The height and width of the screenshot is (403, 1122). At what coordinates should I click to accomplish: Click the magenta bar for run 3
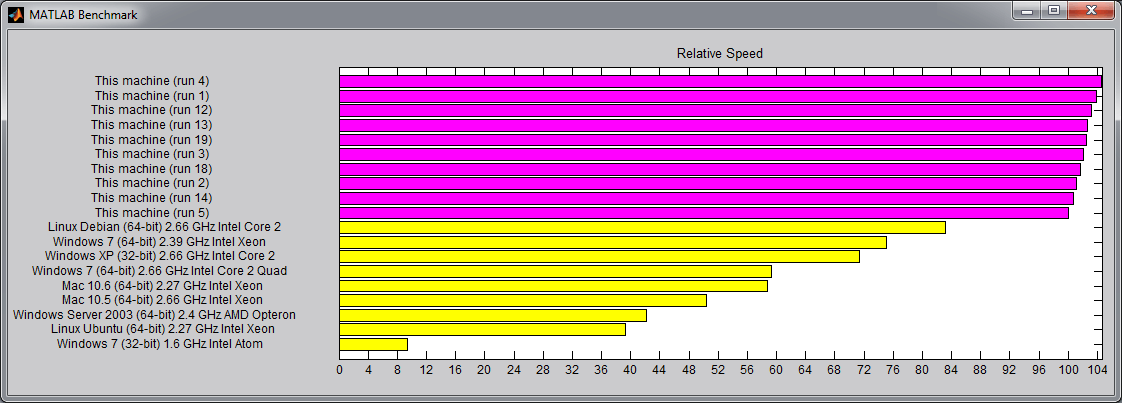711,155
